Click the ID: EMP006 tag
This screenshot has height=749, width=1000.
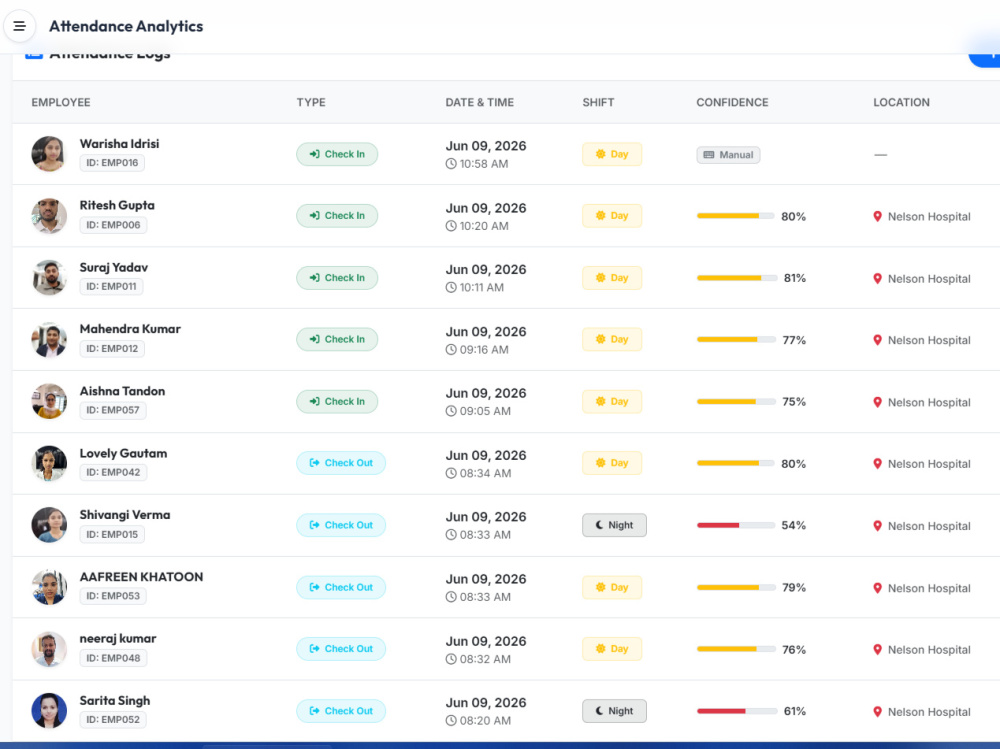[114, 225]
